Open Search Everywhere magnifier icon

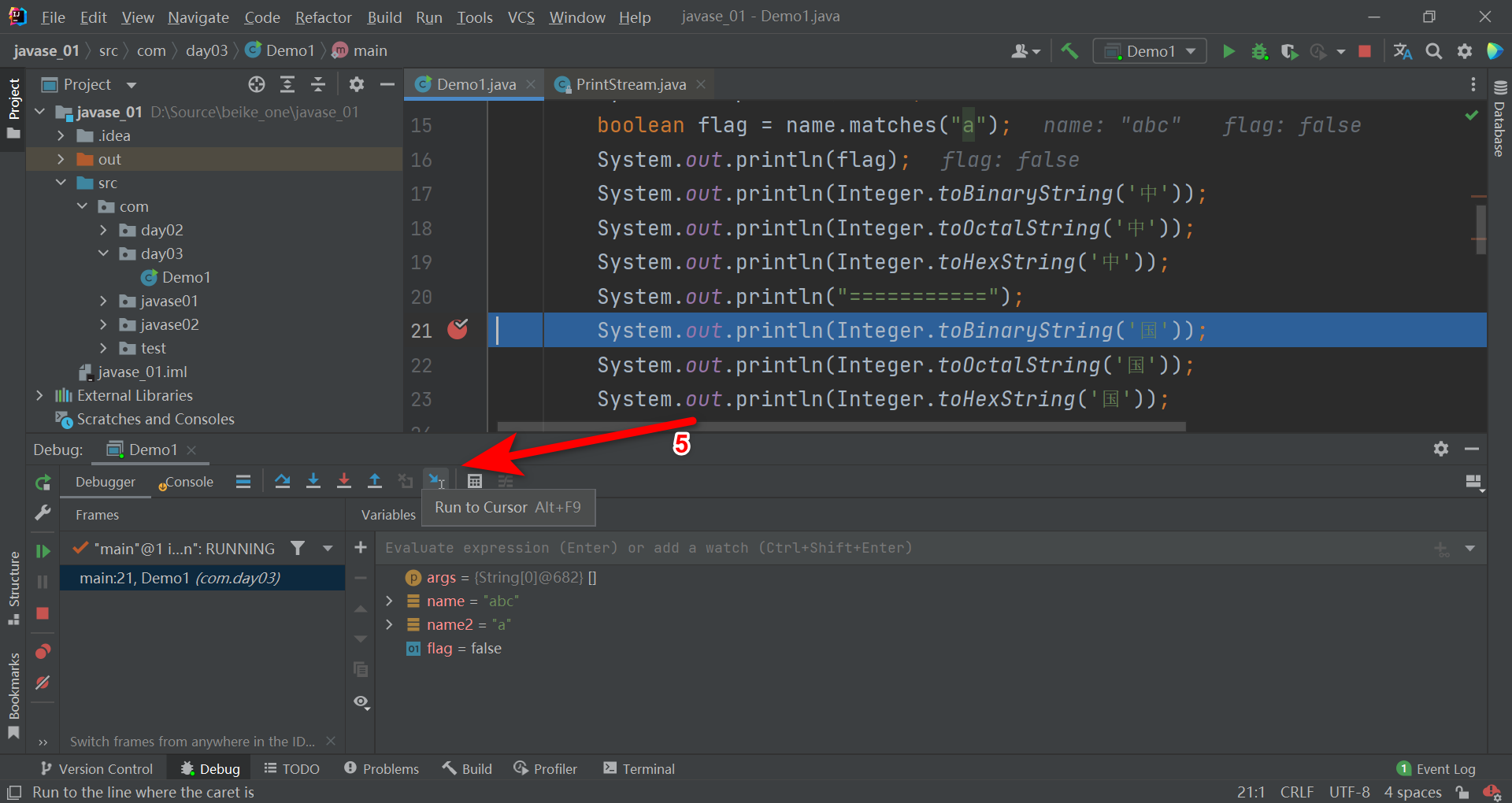1434,51
